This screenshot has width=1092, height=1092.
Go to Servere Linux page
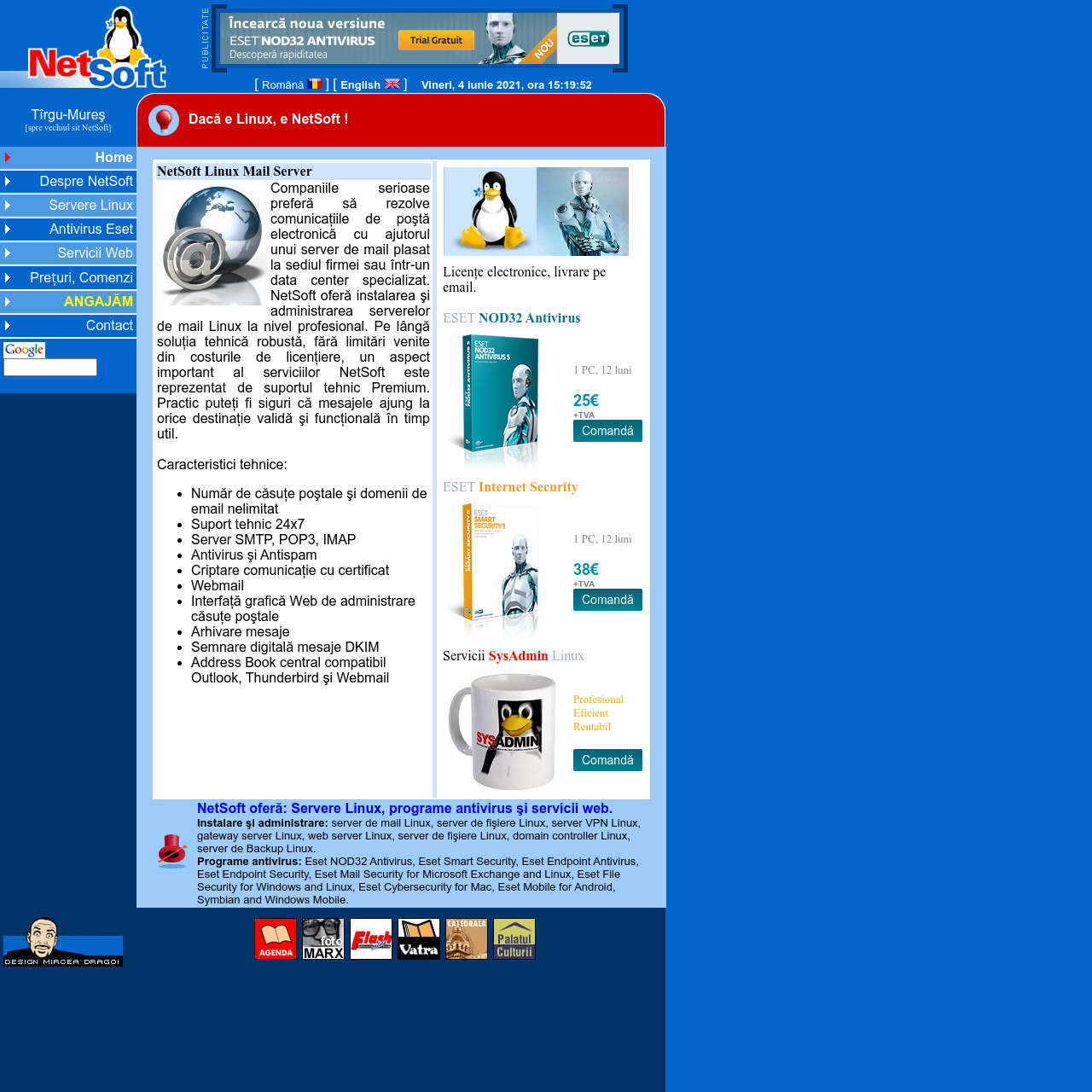[x=90, y=206]
